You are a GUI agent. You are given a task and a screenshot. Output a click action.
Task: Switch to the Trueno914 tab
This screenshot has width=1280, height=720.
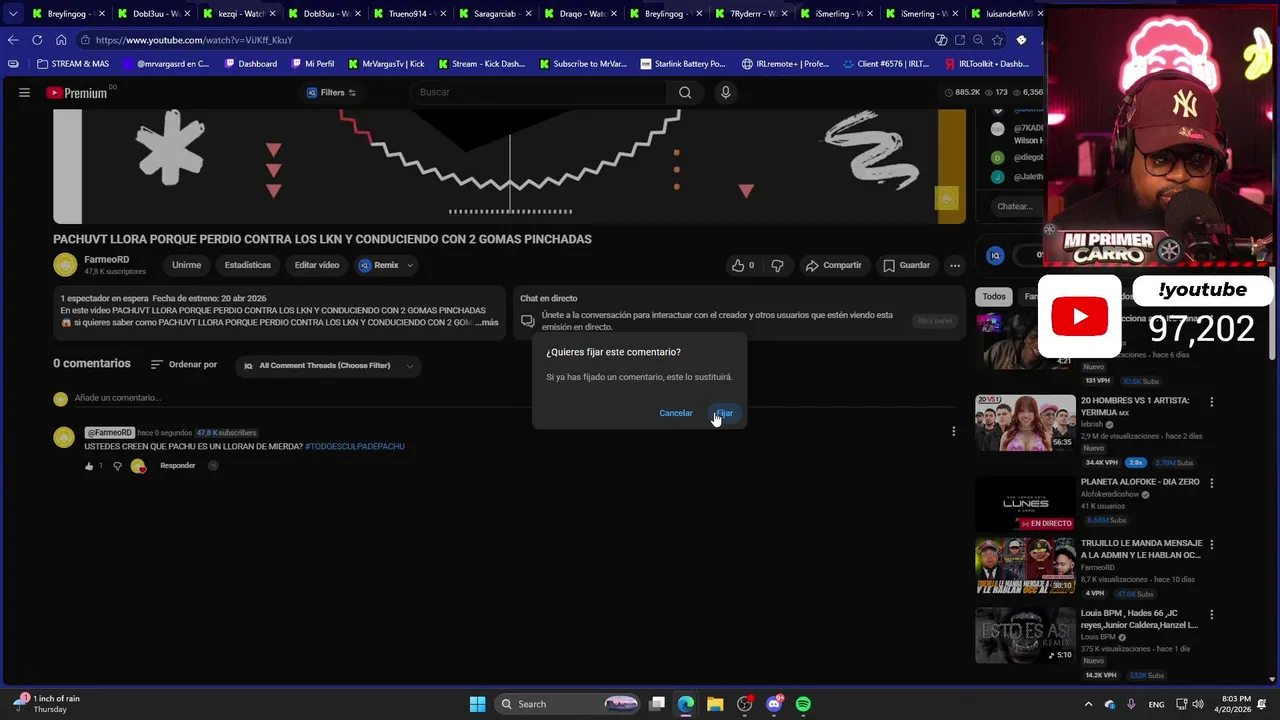(410, 14)
